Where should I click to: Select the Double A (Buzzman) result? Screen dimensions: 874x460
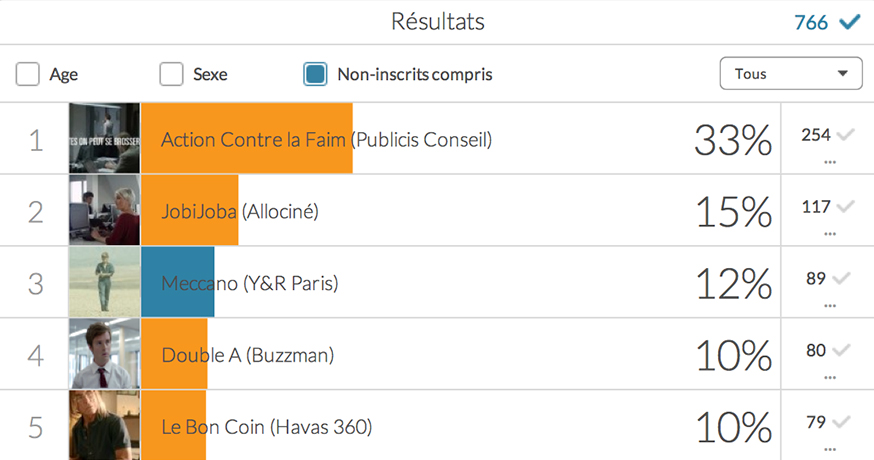click(247, 355)
